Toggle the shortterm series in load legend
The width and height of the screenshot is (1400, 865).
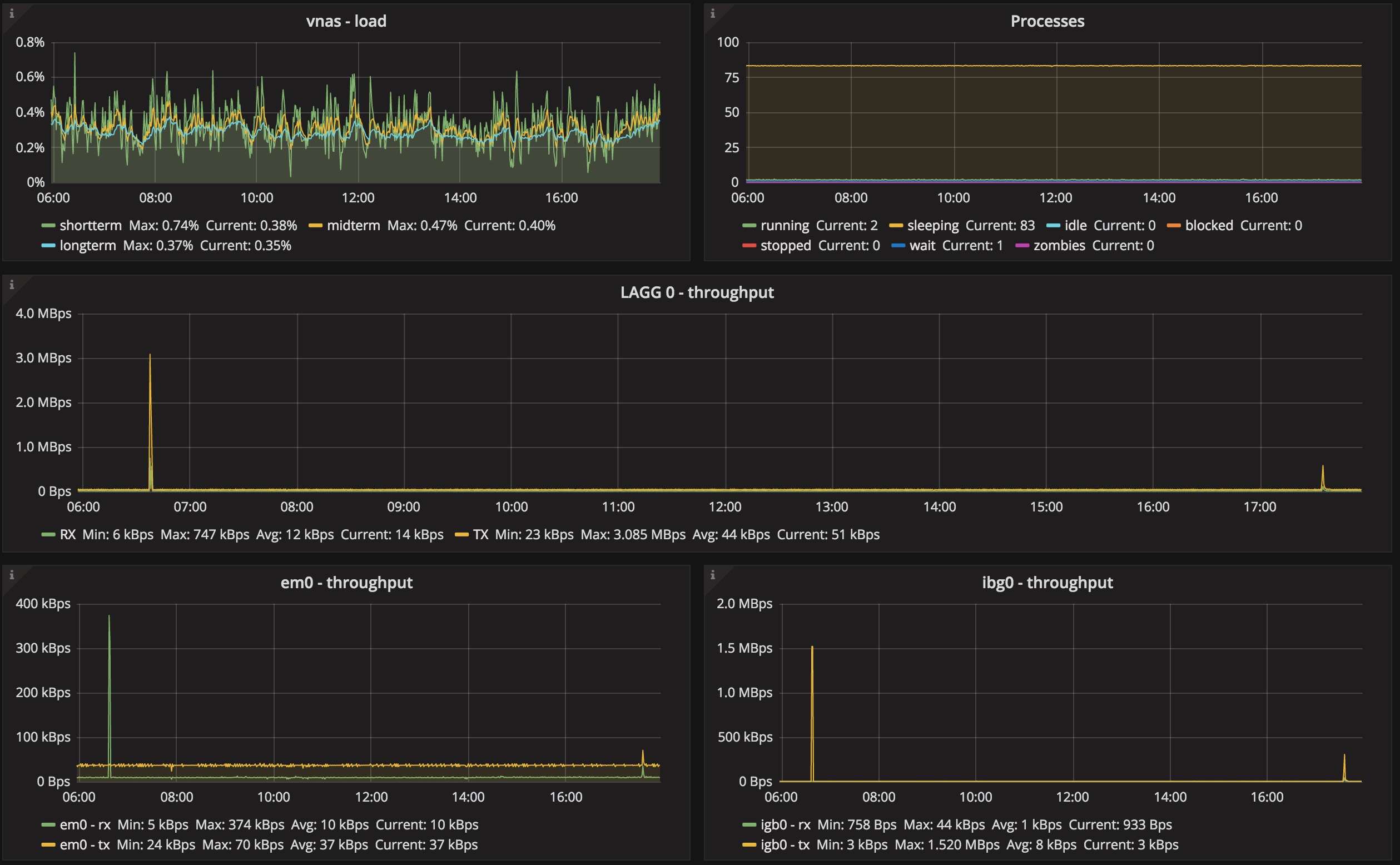point(91,225)
